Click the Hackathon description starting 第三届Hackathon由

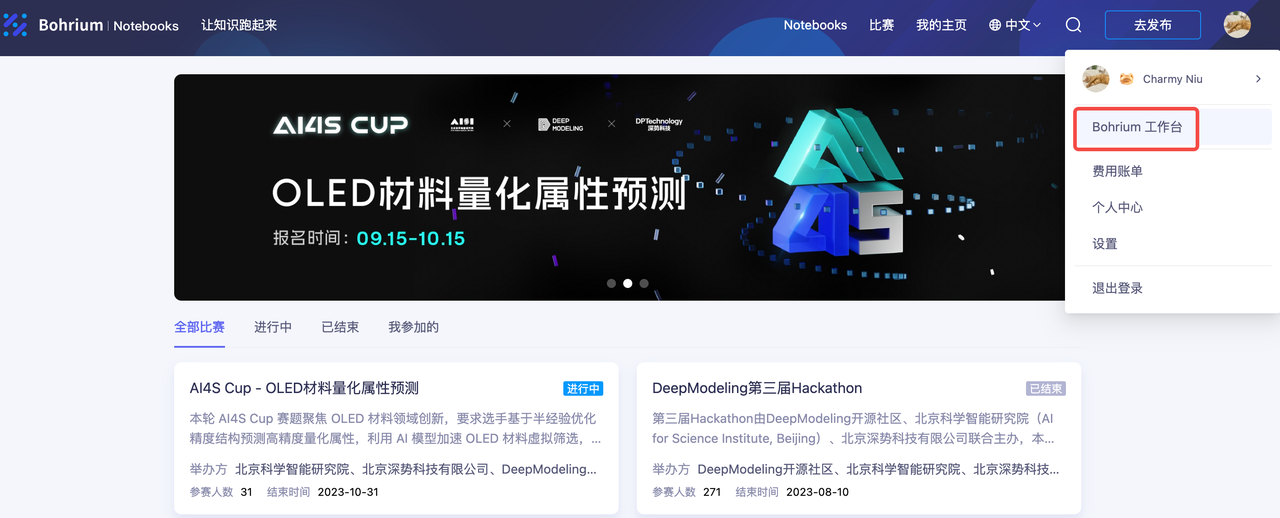(x=853, y=428)
